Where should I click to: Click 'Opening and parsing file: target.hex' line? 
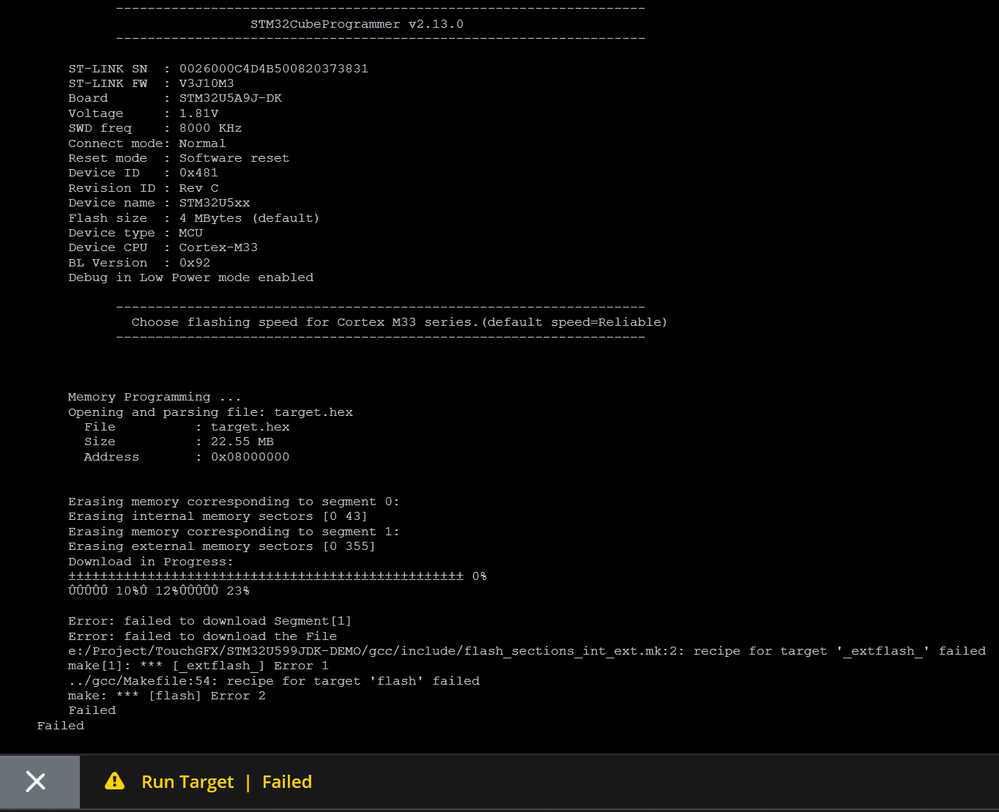[x=210, y=412]
